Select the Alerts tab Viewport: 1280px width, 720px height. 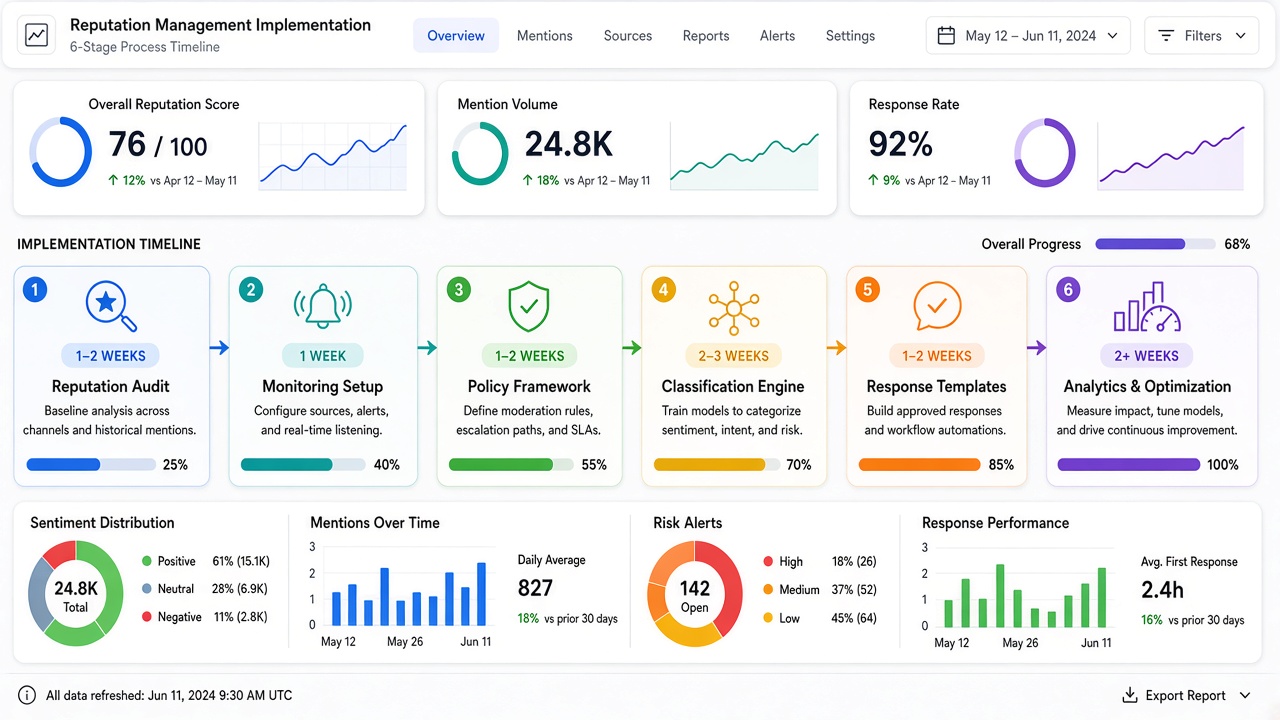click(777, 36)
